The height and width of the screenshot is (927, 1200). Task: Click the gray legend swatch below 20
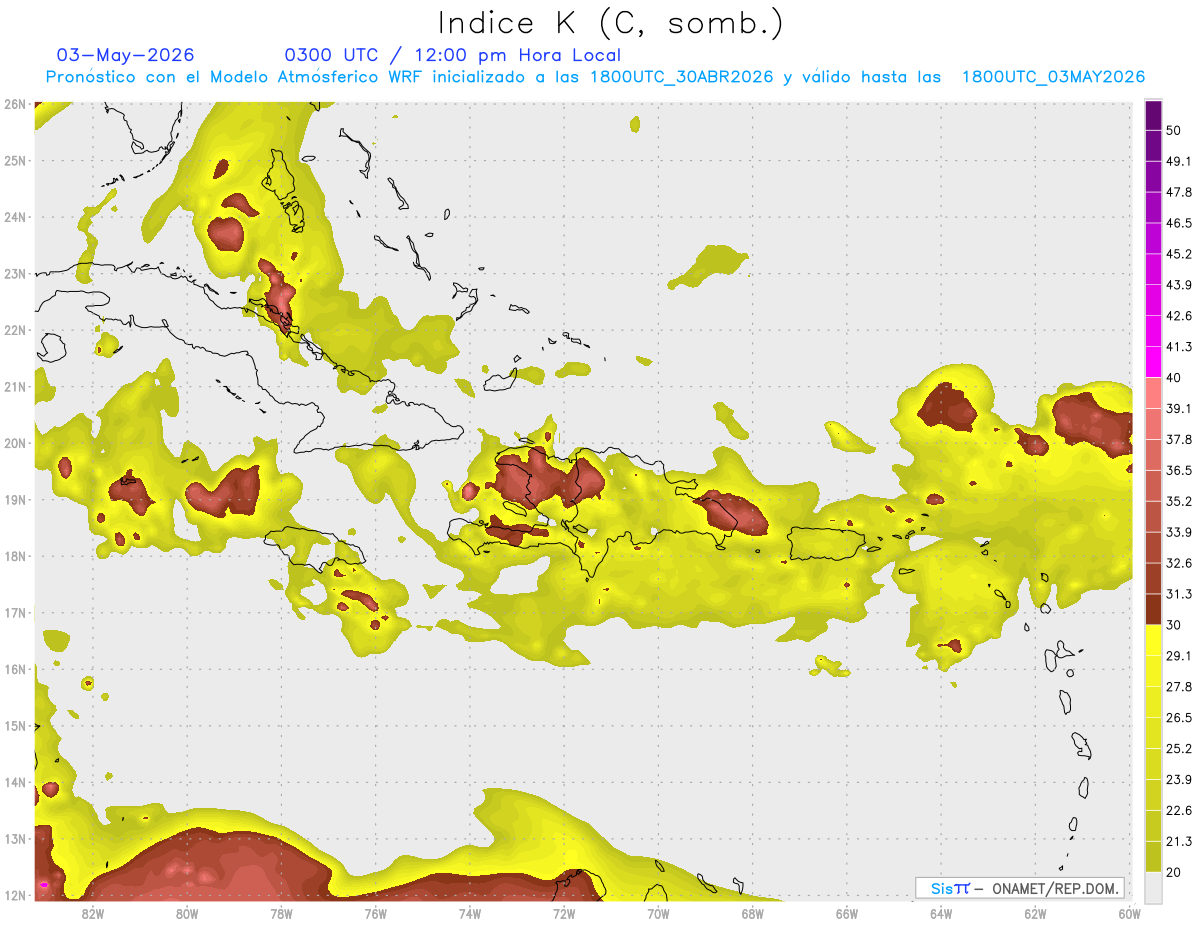[1153, 887]
